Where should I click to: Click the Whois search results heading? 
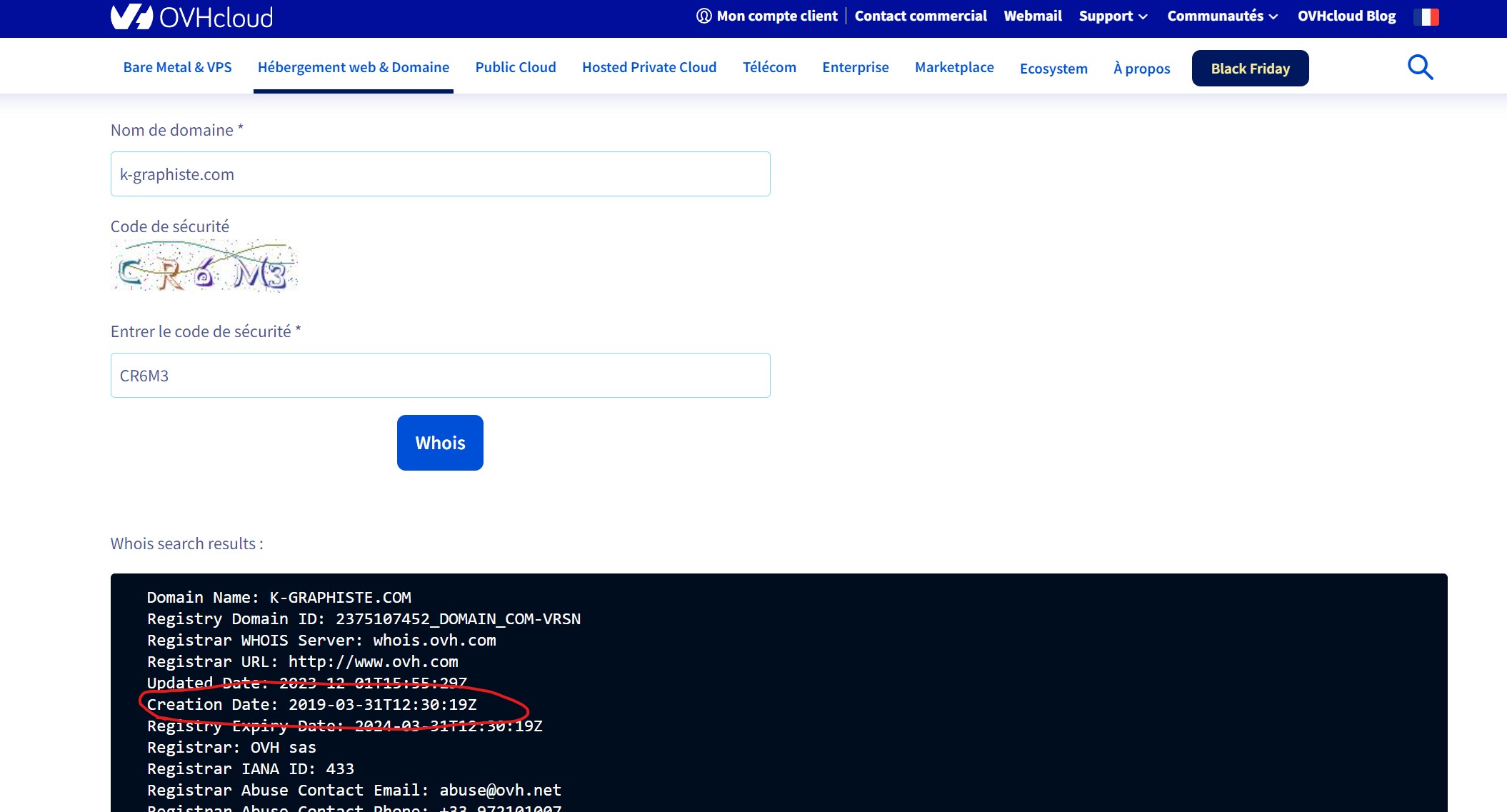tap(186, 543)
